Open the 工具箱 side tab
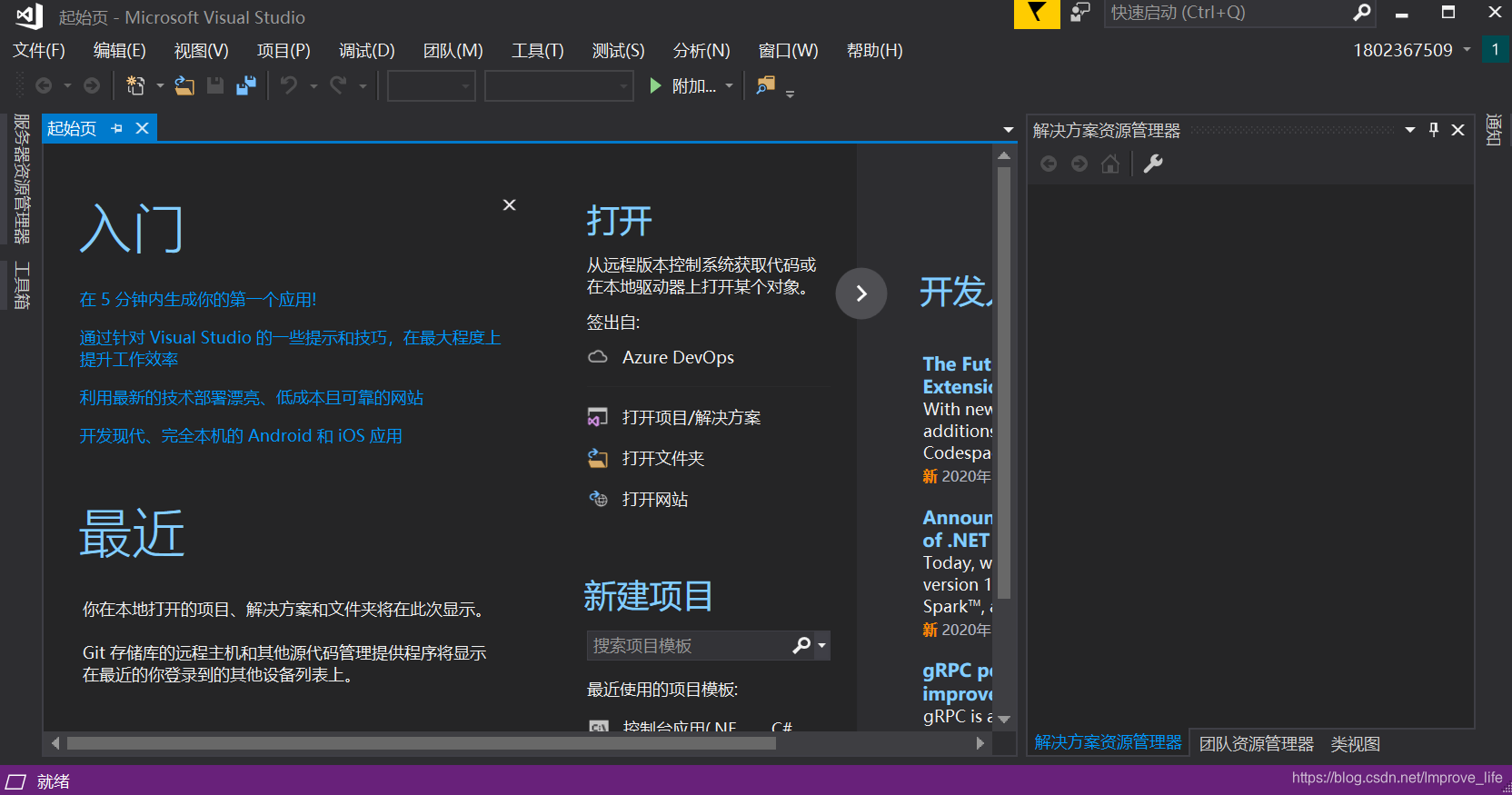Viewport: 1512px width, 795px height. pyautogui.click(x=22, y=285)
